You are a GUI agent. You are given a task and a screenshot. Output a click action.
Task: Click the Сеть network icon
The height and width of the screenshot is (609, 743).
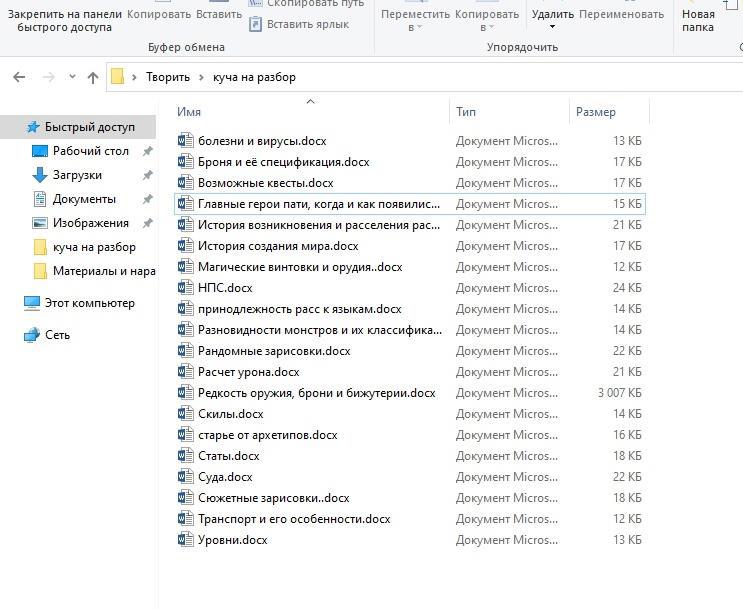[32, 335]
